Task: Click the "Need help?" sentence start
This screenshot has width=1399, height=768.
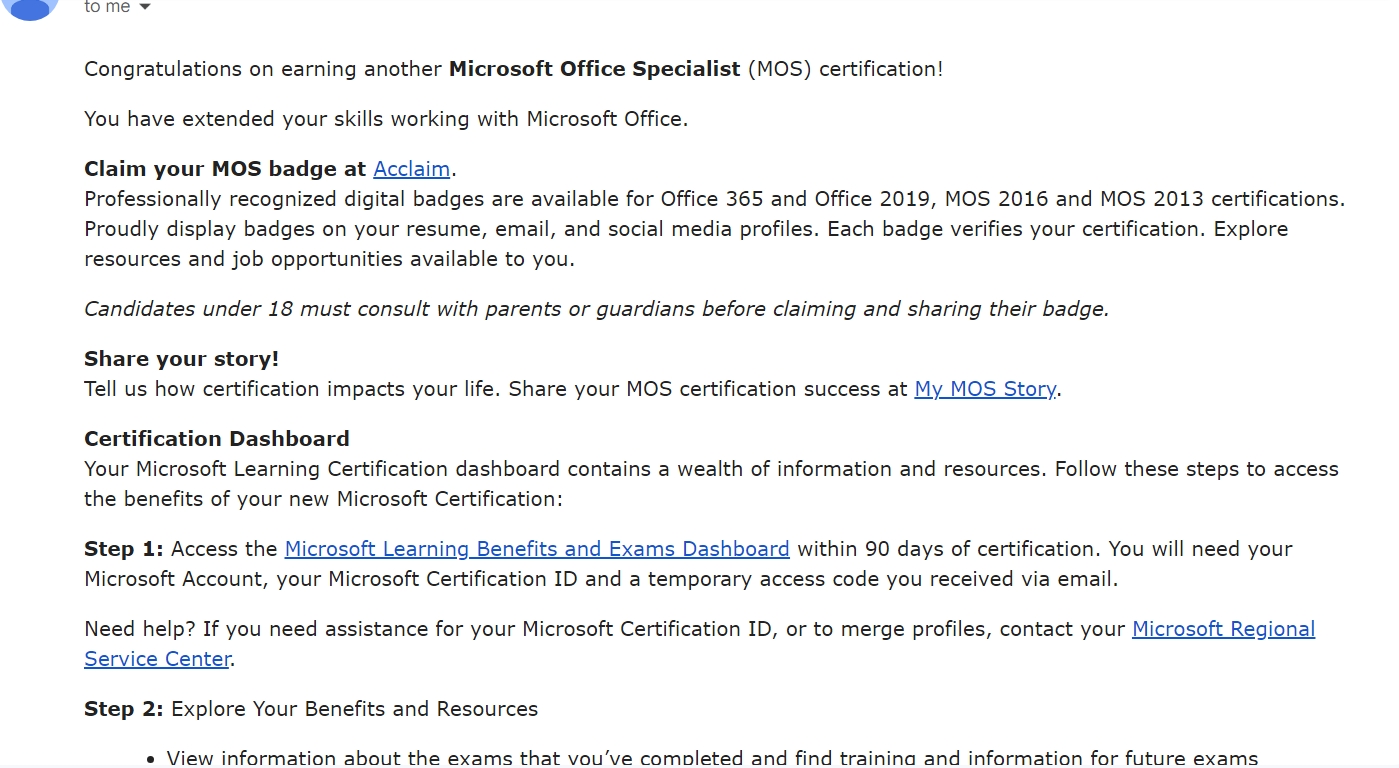Action: pos(140,629)
